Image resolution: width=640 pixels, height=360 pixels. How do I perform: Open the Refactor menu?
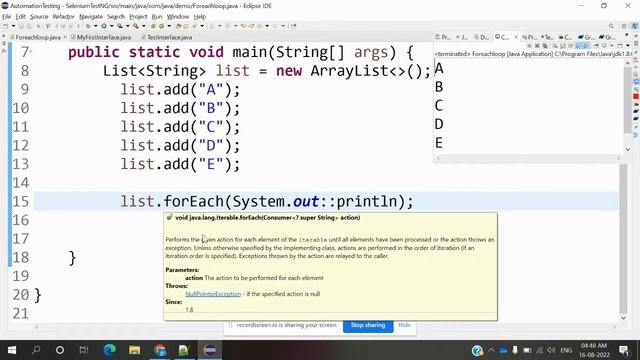coord(63,16)
